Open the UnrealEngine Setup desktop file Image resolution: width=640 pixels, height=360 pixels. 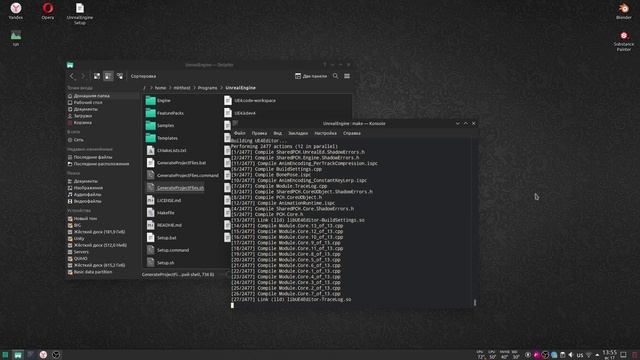pos(80,13)
